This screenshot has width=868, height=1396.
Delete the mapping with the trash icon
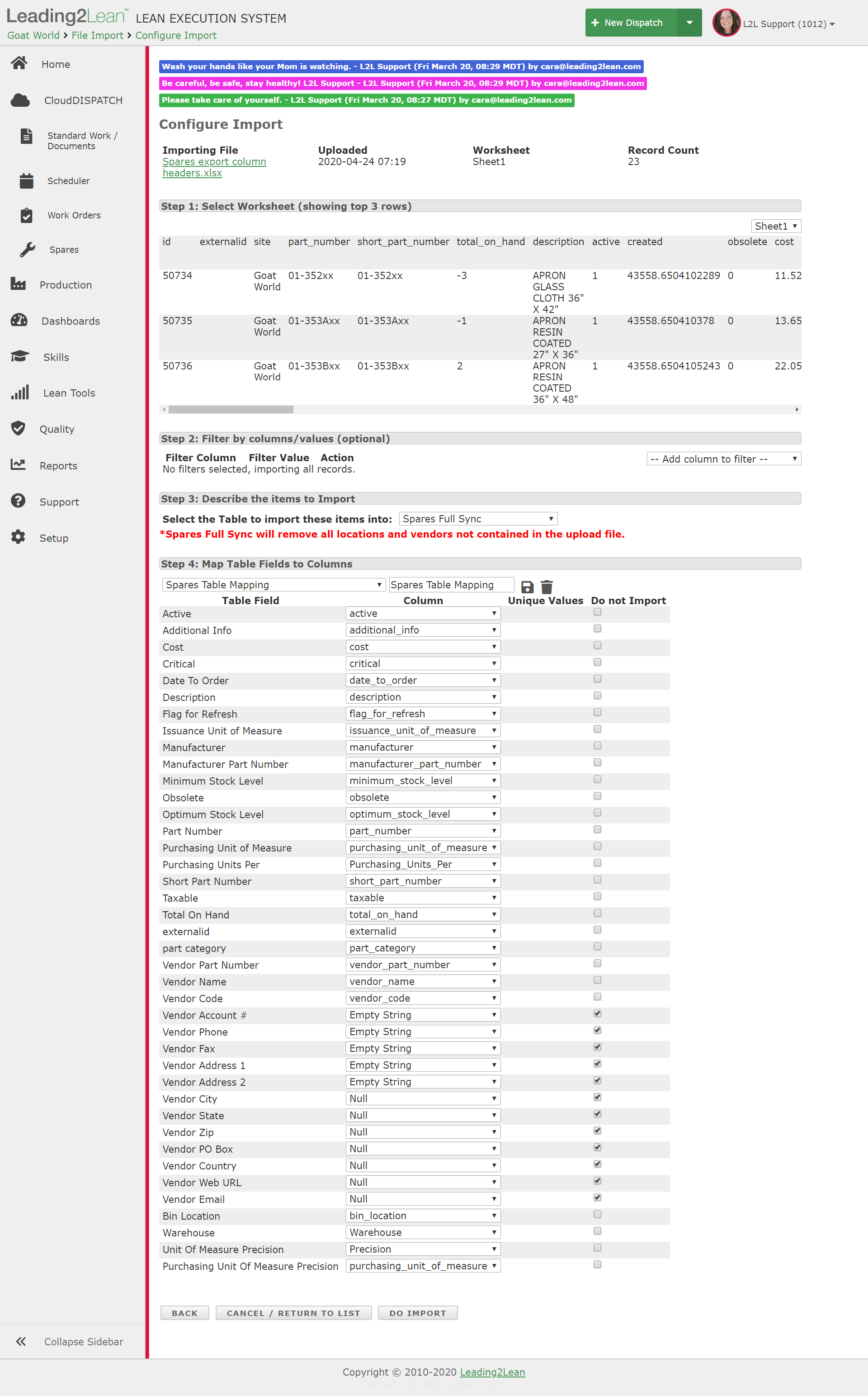[547, 587]
